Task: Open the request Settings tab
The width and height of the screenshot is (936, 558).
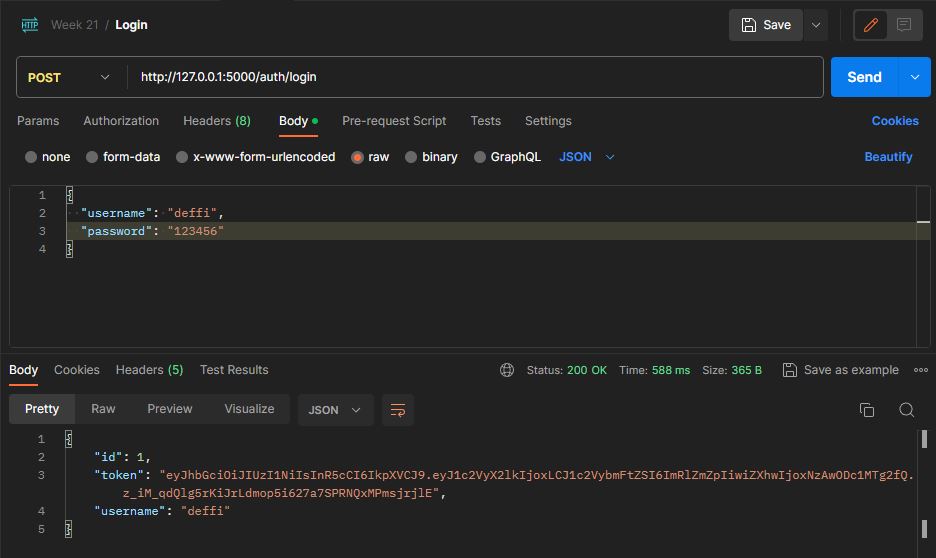Action: [548, 121]
